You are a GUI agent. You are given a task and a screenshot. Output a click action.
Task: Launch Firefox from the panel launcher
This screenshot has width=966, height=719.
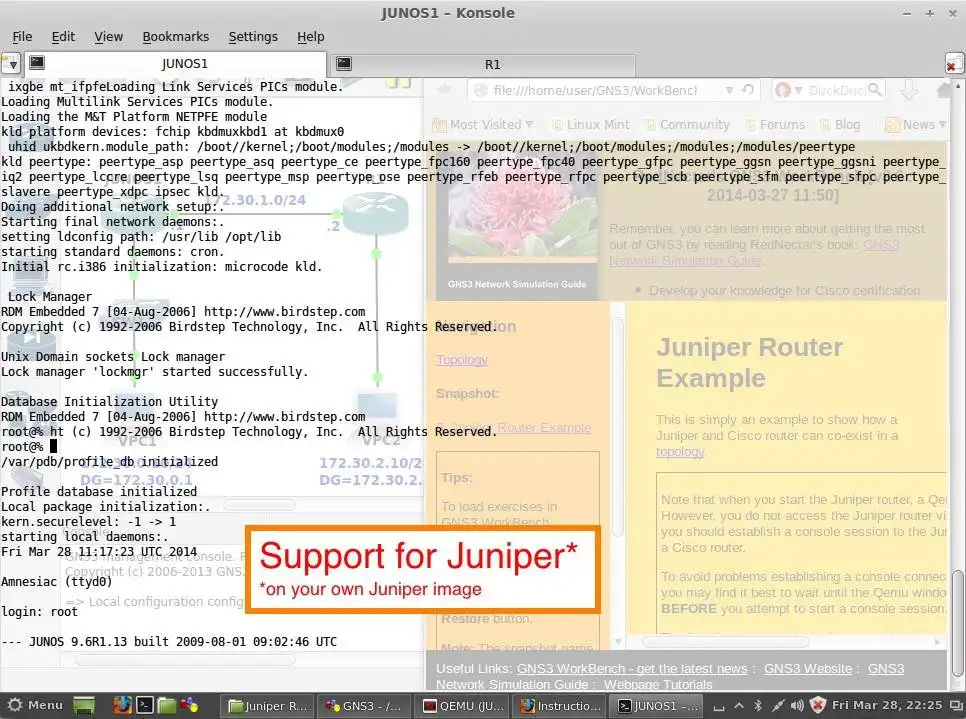[x=123, y=705]
